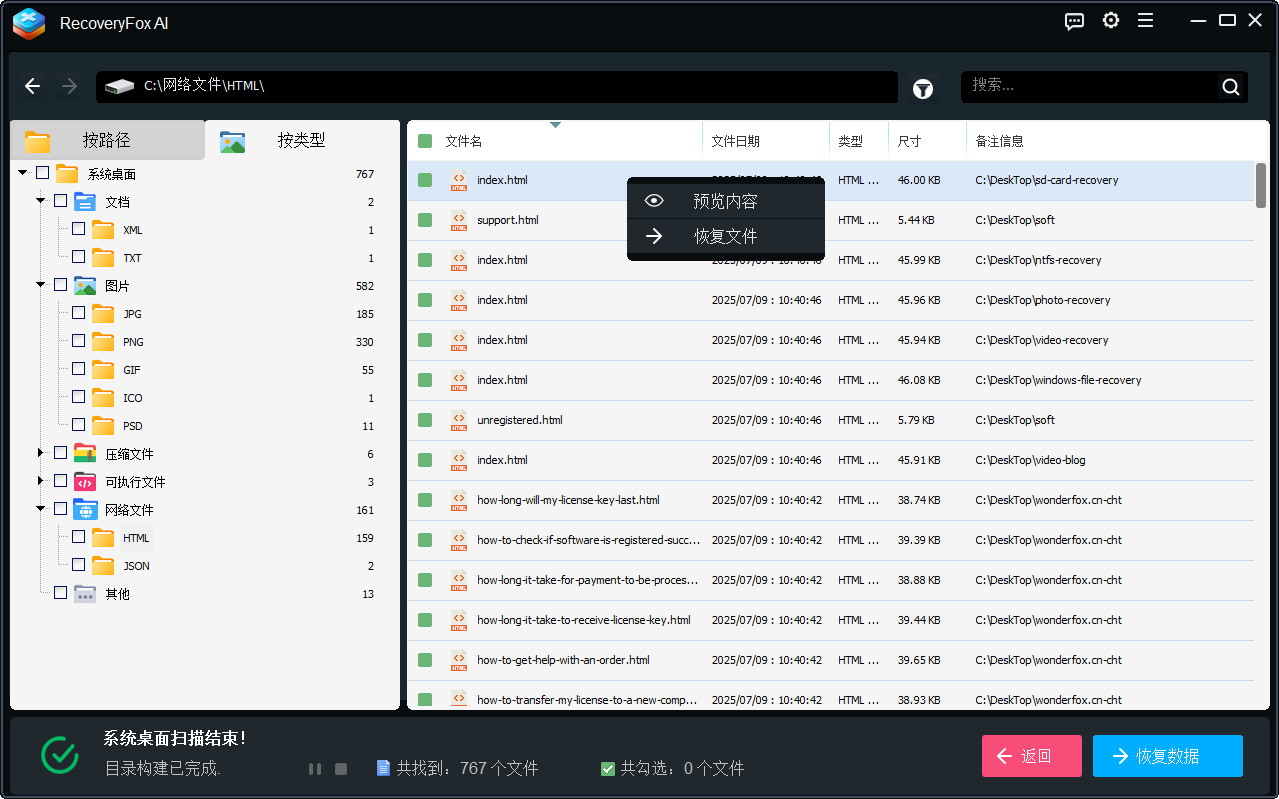Collapse the 图片 tree node
Viewport: 1279px width, 799px height.
click(41, 285)
